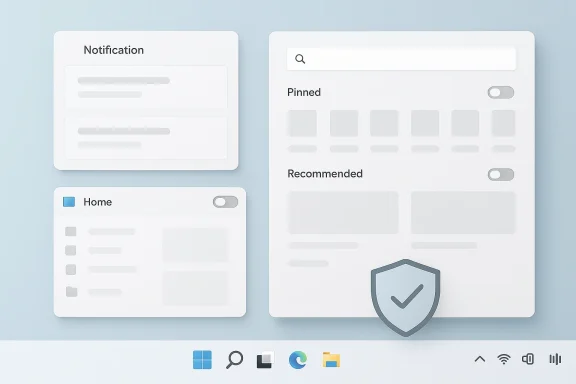The height and width of the screenshot is (384, 576).
Task: Click the sound bars tray icon
Action: [555, 359]
